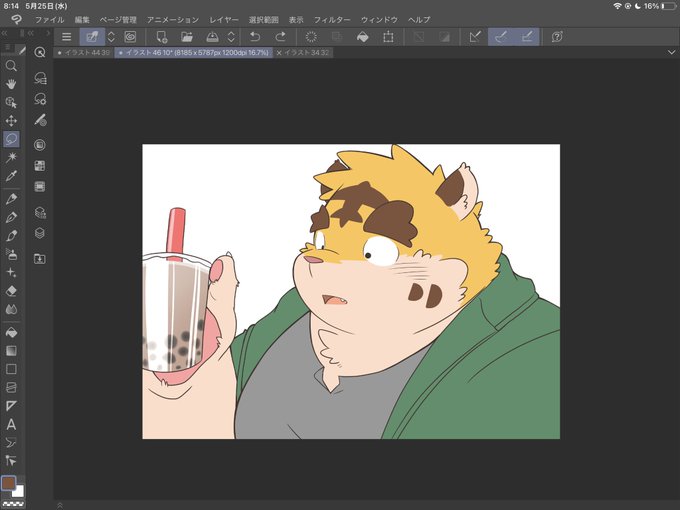Open Clip Studio support help icon
The height and width of the screenshot is (510, 680).
point(557,37)
